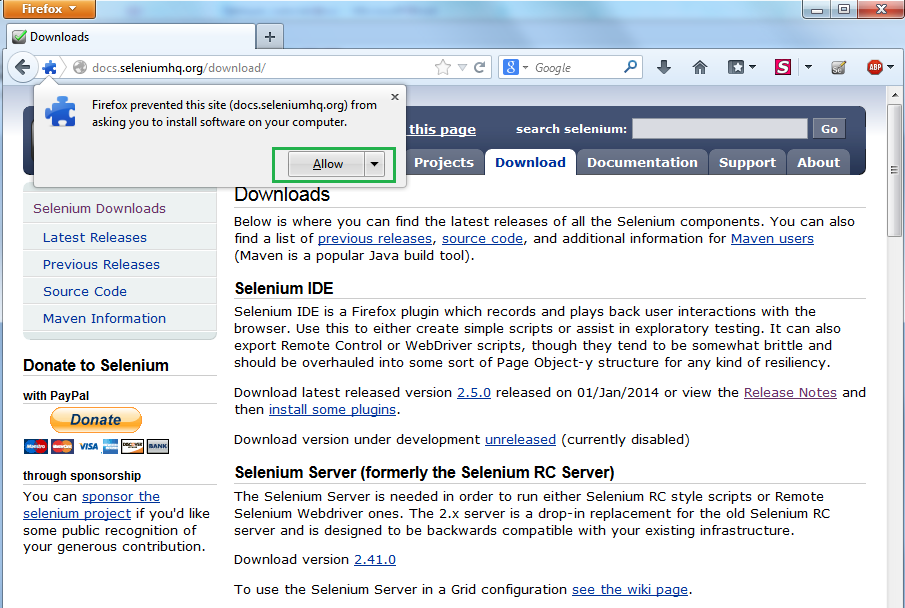Open the bookmarks menu dropdown arrow
This screenshot has width=905, height=608.
point(752,68)
